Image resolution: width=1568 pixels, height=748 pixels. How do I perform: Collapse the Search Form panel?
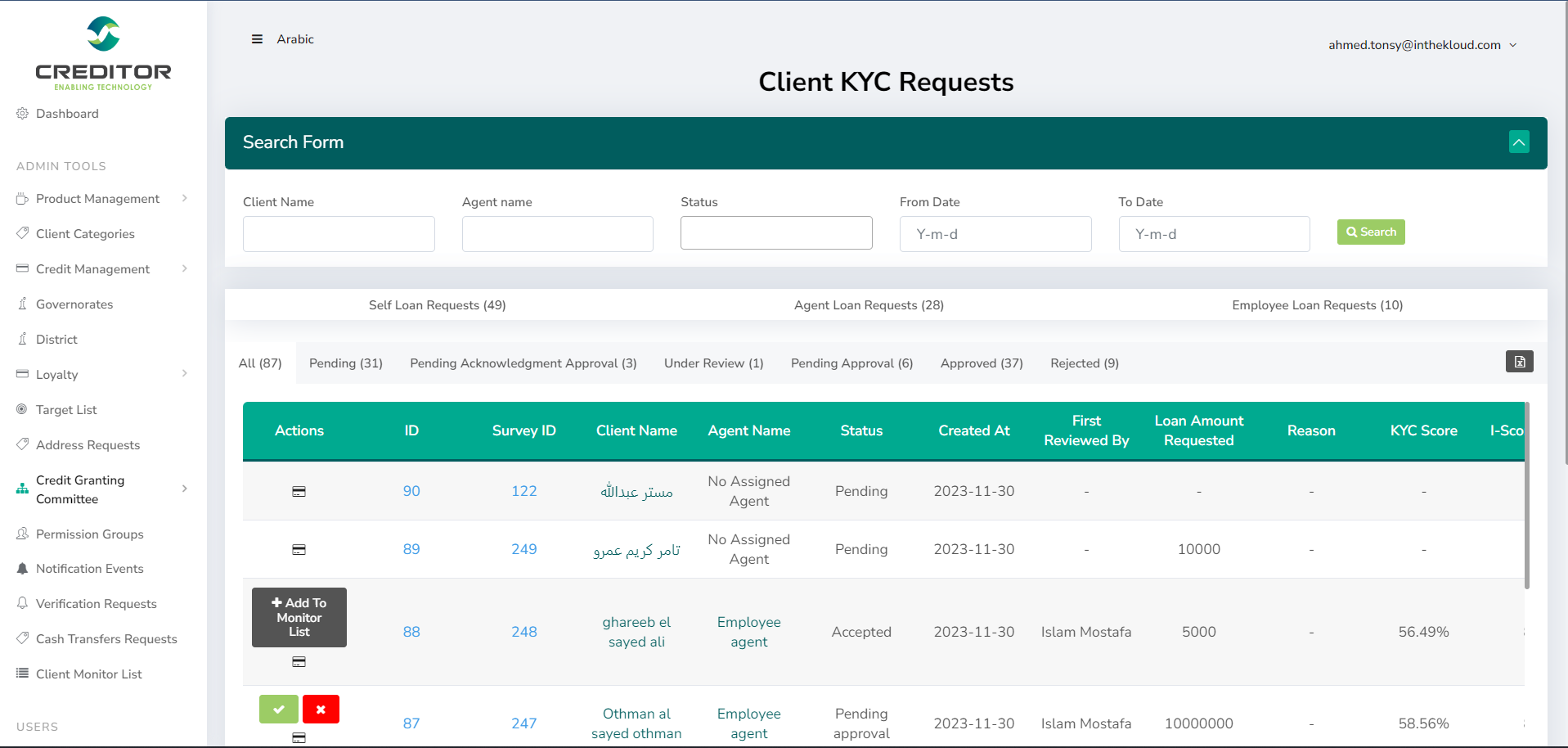[1518, 142]
